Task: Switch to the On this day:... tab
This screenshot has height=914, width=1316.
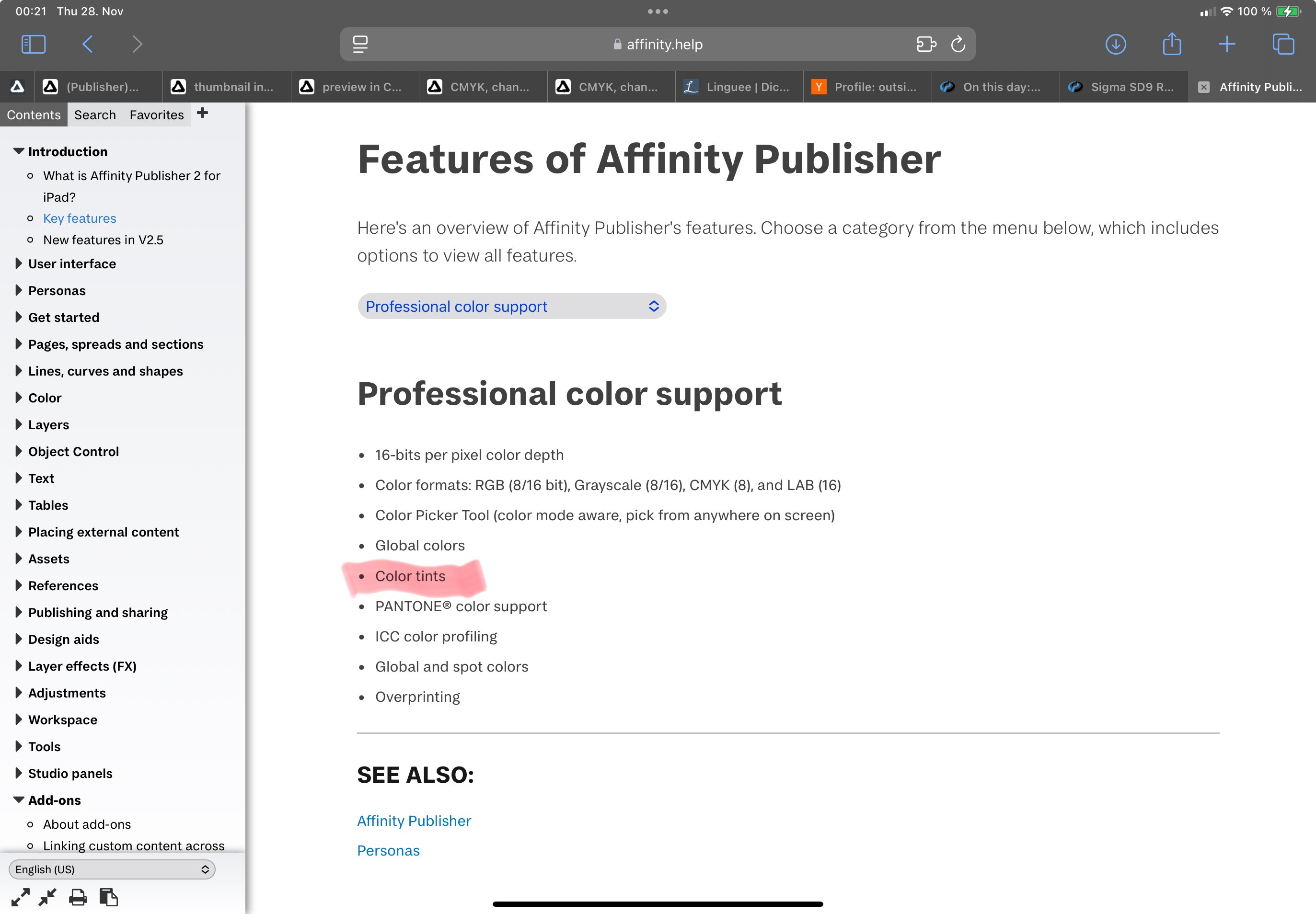Action: click(x=996, y=87)
